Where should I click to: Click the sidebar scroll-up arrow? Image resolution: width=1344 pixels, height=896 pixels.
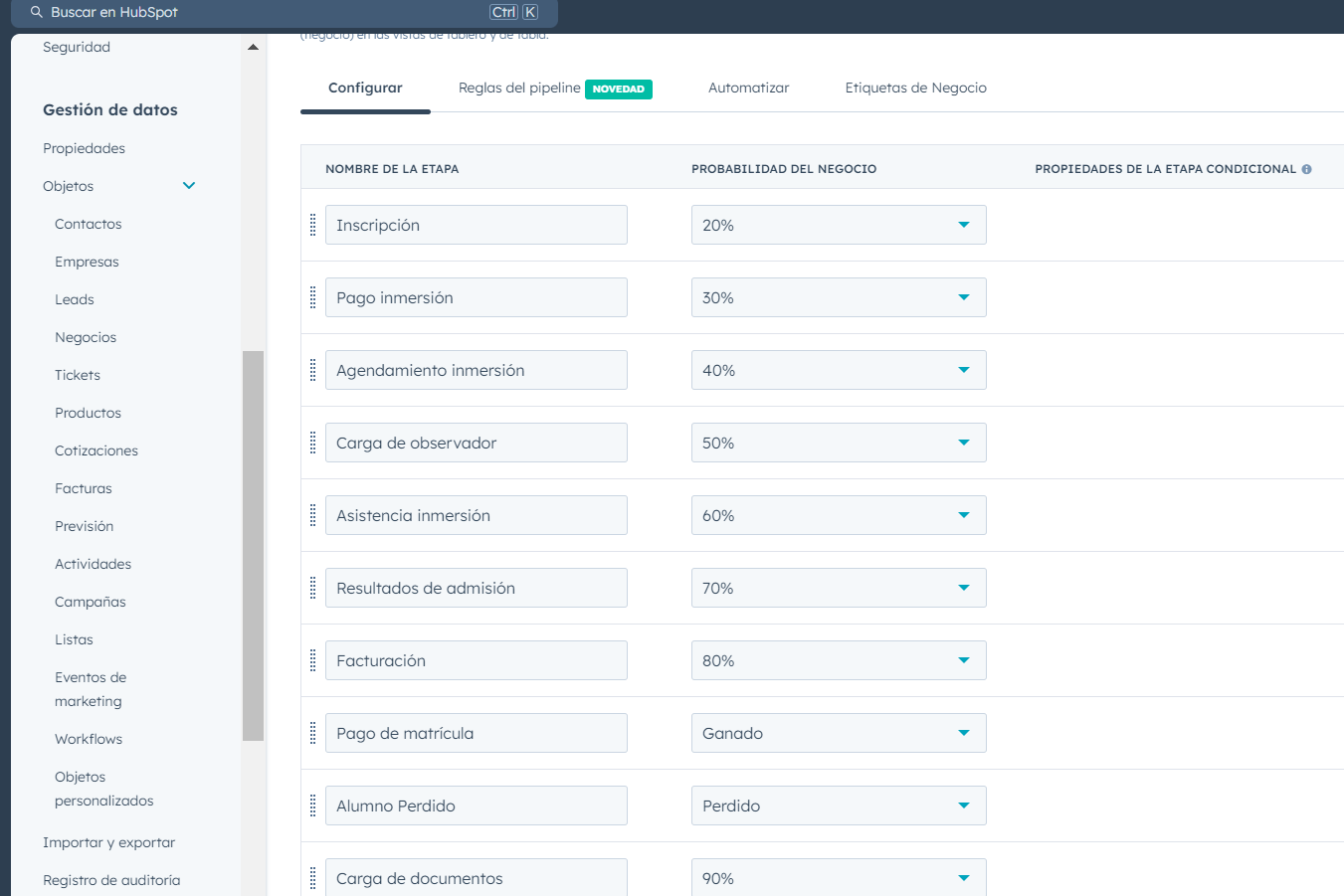pyautogui.click(x=253, y=47)
